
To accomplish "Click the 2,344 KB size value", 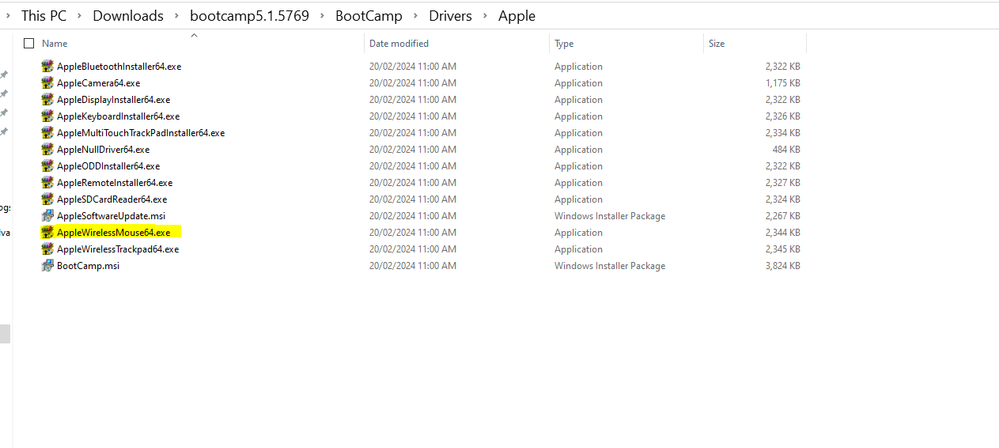I will (783, 232).
